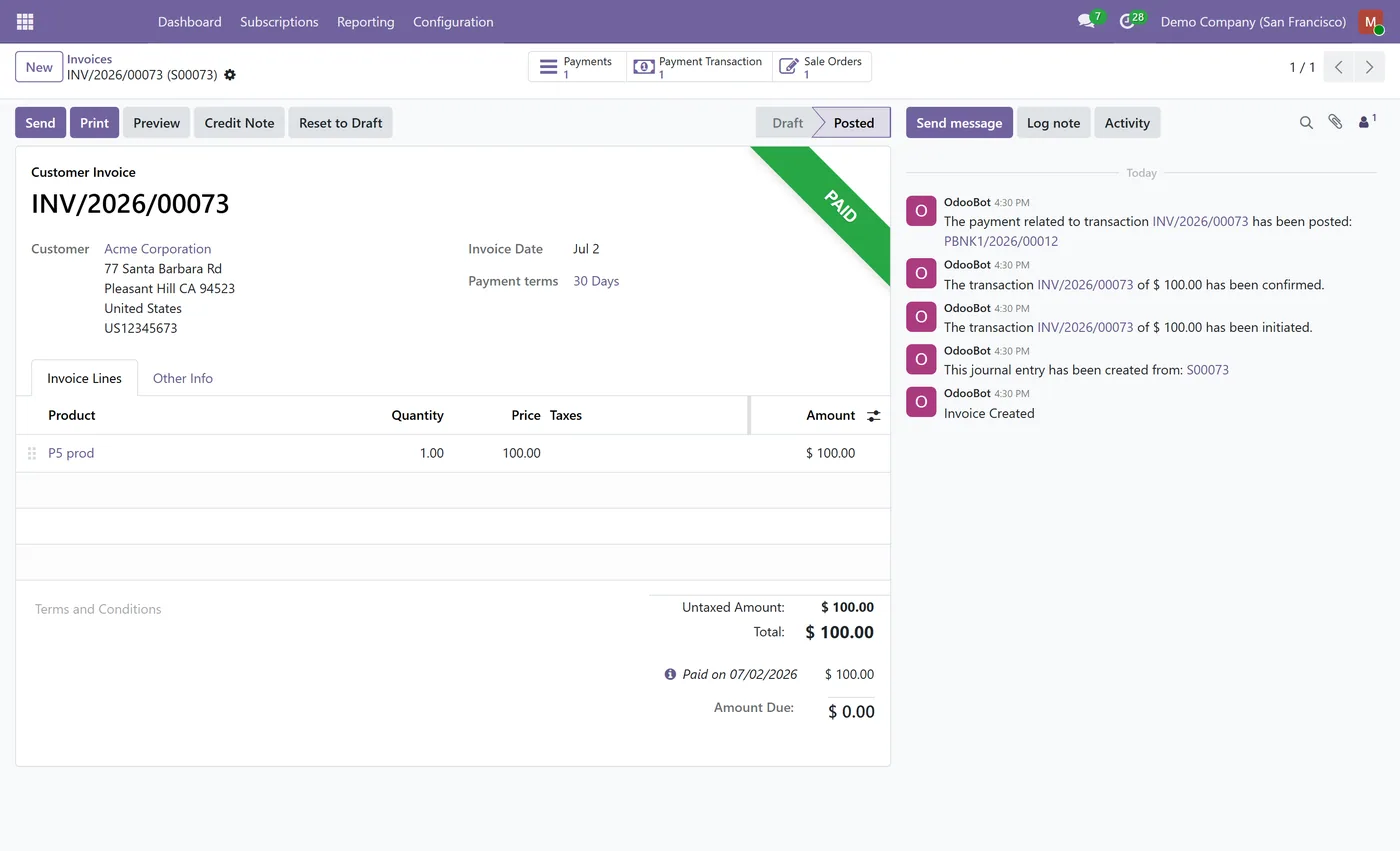Click the user avatar in the top bar
This screenshot has width=1400, height=851.
pyautogui.click(x=1370, y=21)
